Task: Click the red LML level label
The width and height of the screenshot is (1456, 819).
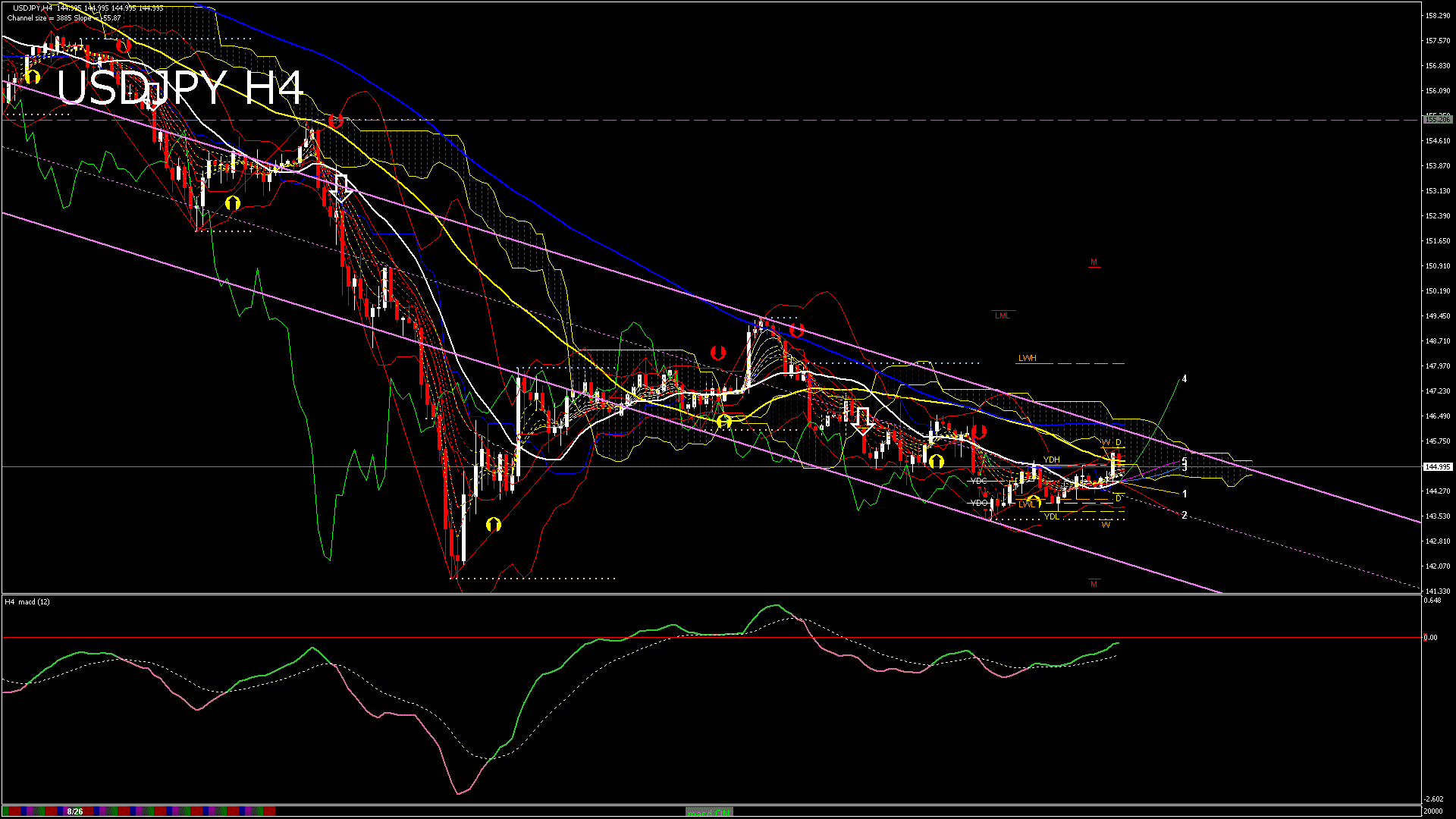Action: (1002, 315)
